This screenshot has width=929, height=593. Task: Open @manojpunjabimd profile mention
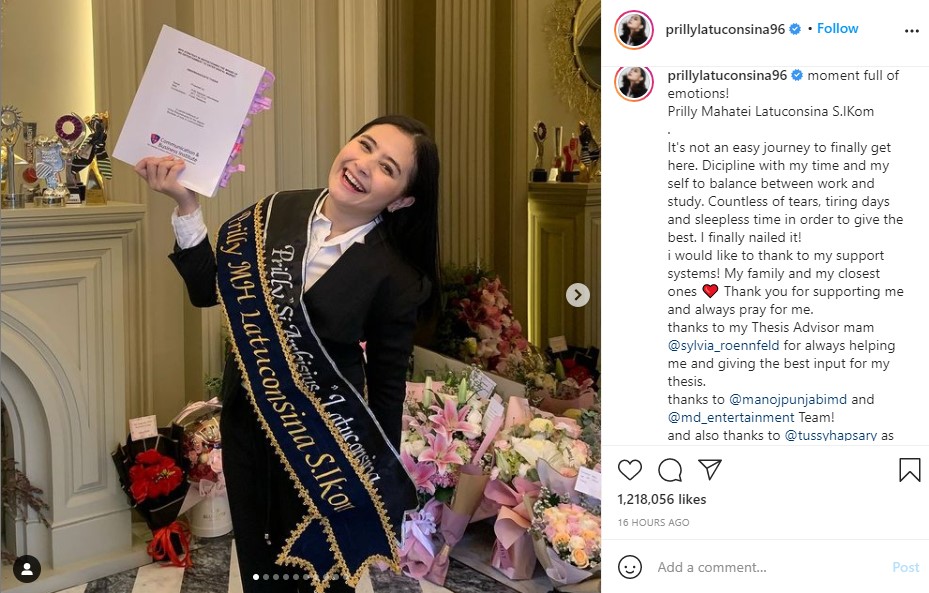coord(788,399)
